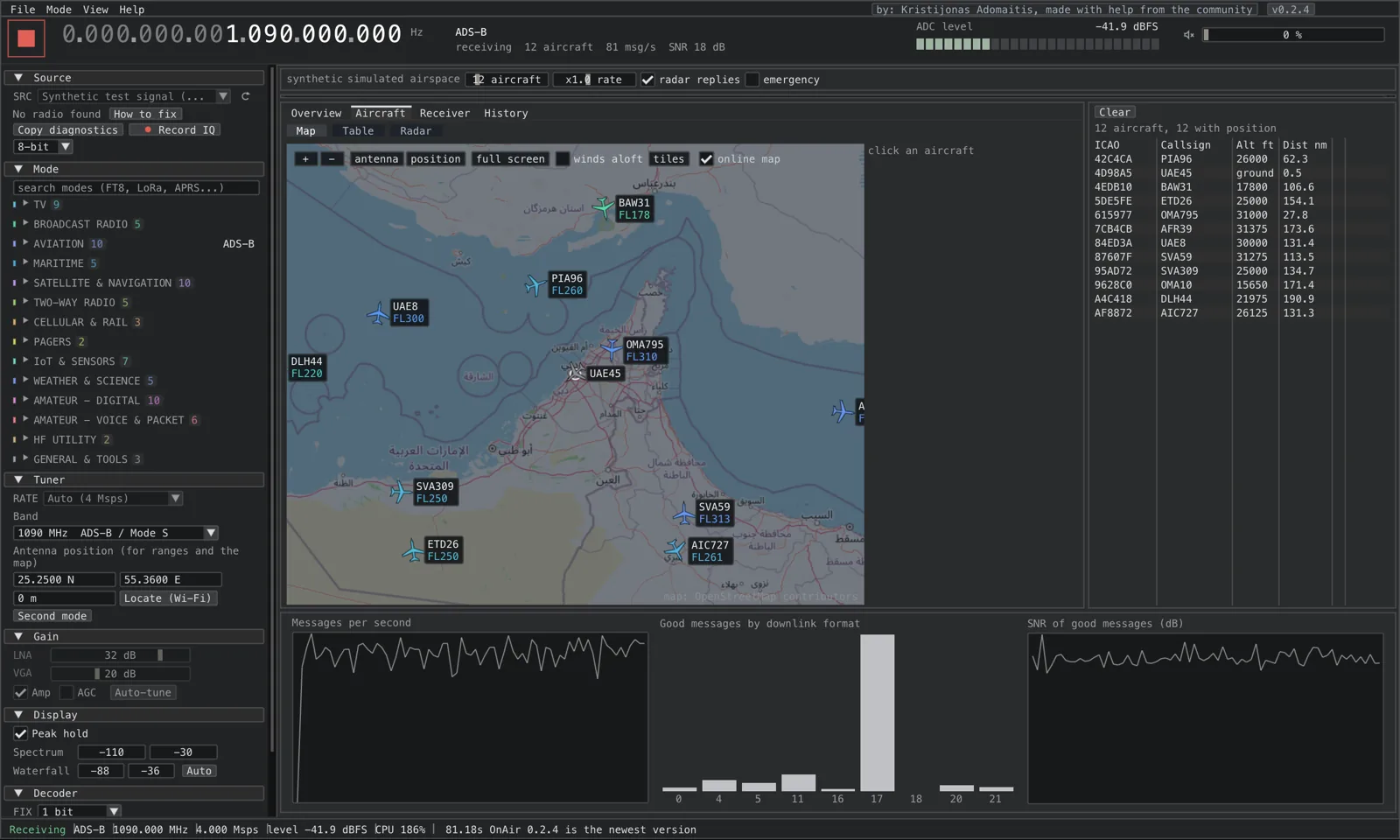
Task: Click the UAE45 ground aircraft icon
Action: 575,374
